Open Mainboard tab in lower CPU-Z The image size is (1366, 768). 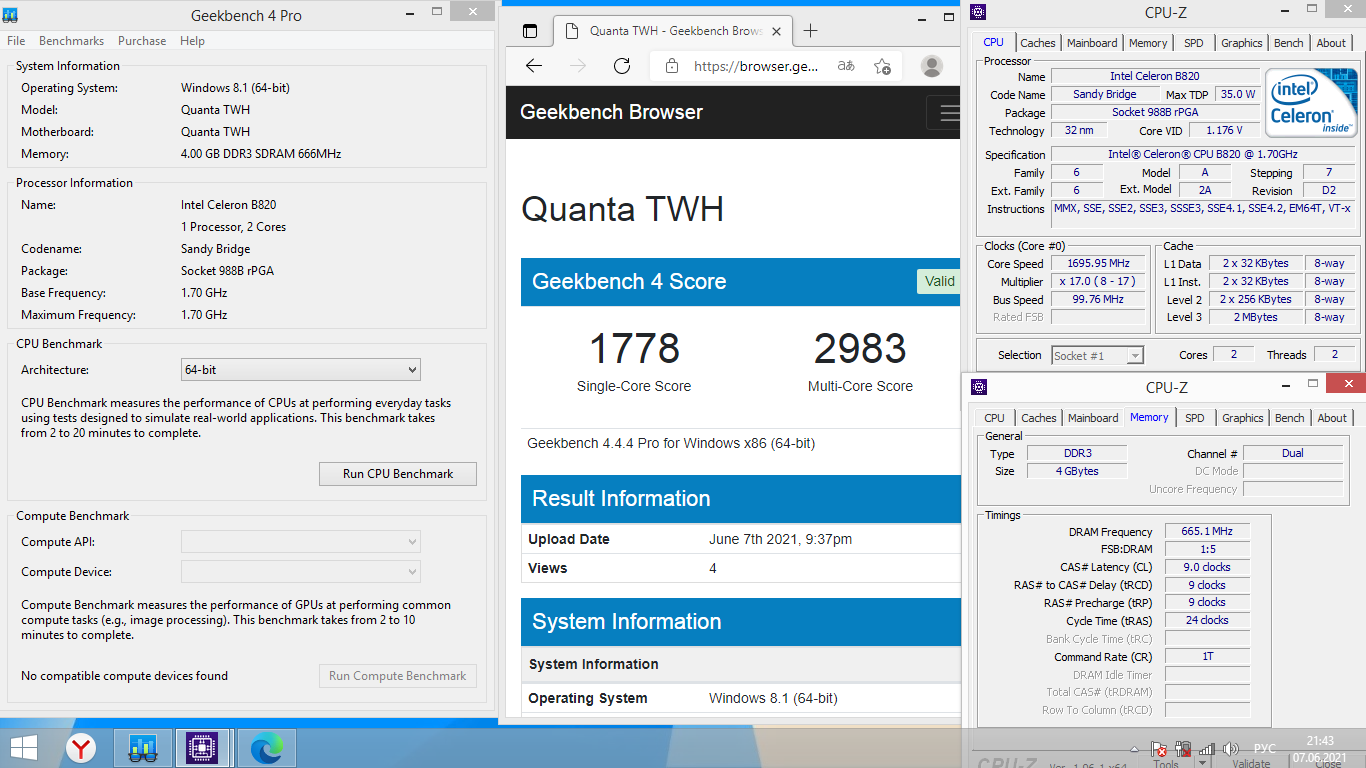[x=1093, y=418]
